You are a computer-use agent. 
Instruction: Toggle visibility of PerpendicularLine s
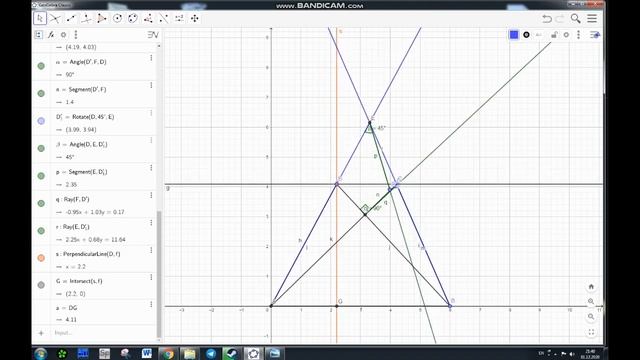pos(41,258)
